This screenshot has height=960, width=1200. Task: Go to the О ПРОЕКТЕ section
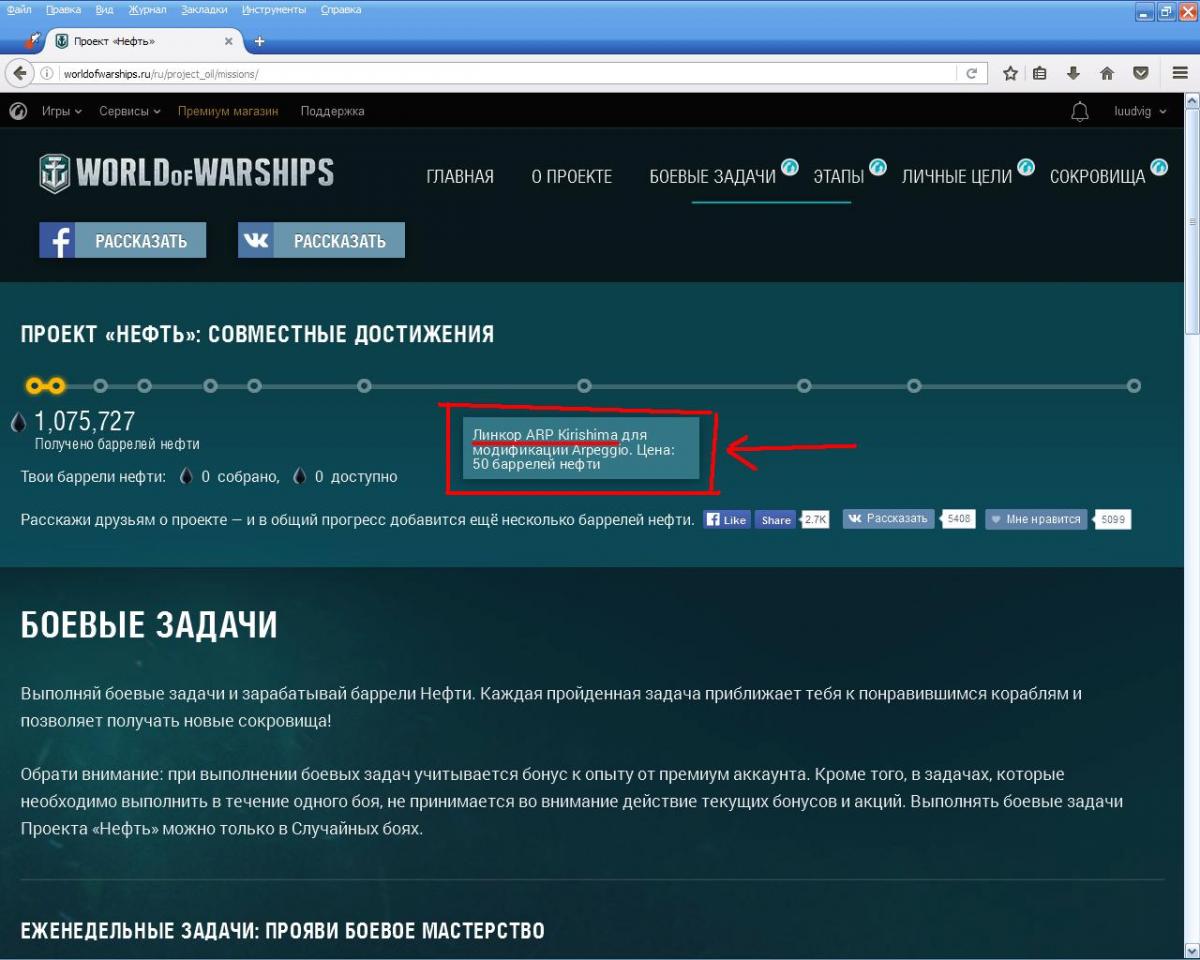(572, 177)
